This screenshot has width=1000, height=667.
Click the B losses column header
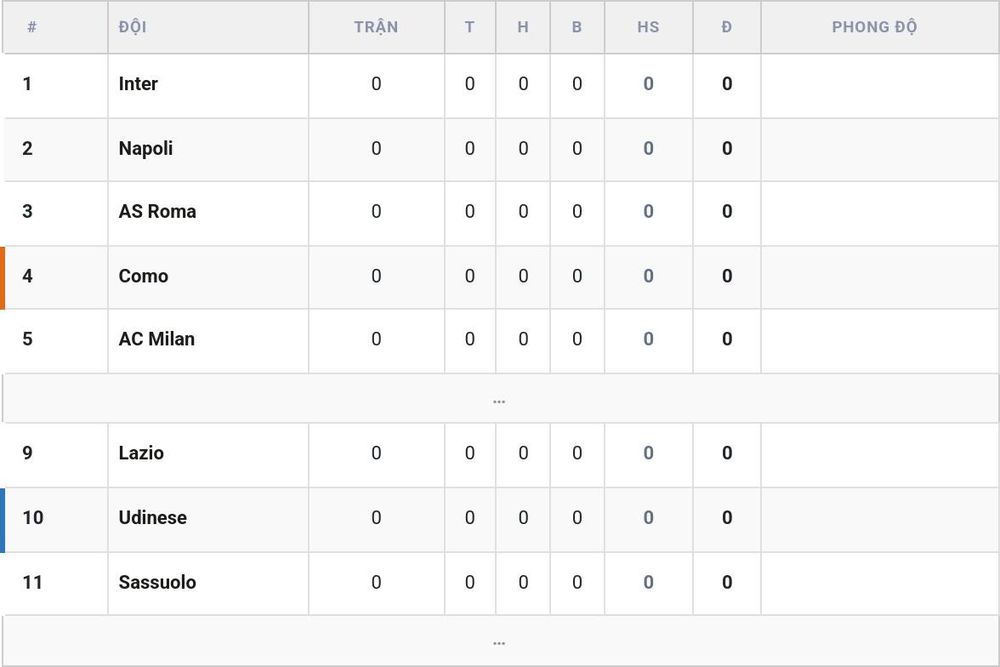[577, 27]
